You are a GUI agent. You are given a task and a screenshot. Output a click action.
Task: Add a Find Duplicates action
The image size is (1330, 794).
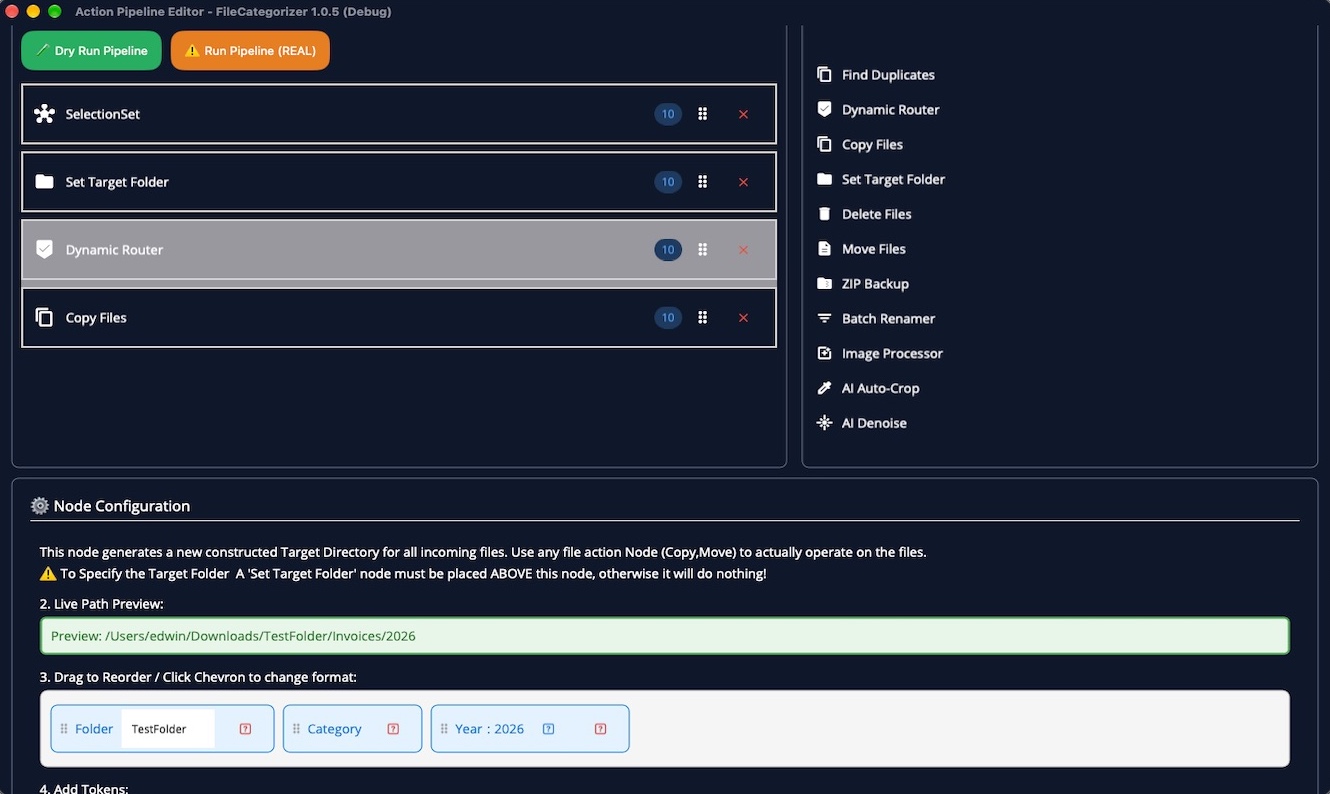coord(888,75)
